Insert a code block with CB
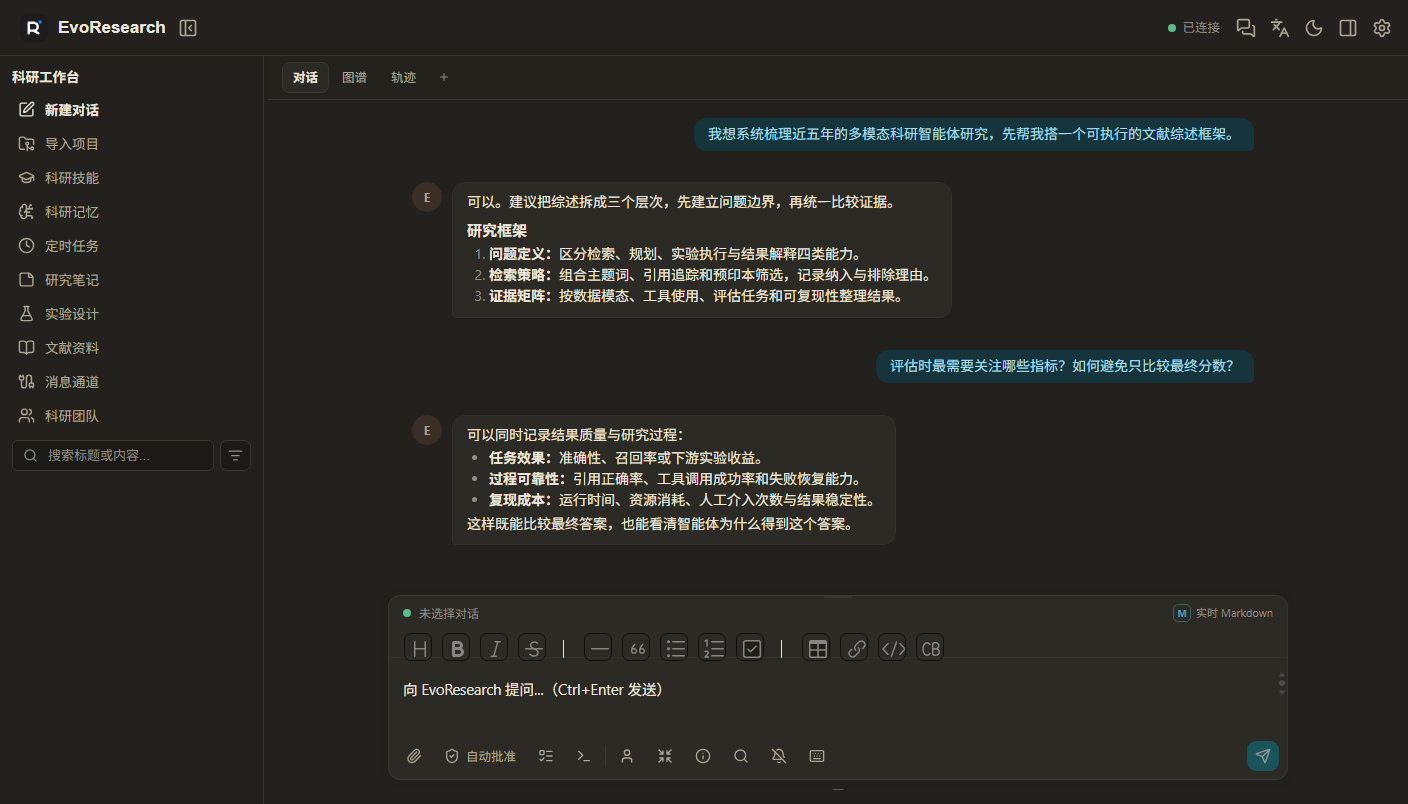Screen dimensions: 1408x804 coord(930,648)
